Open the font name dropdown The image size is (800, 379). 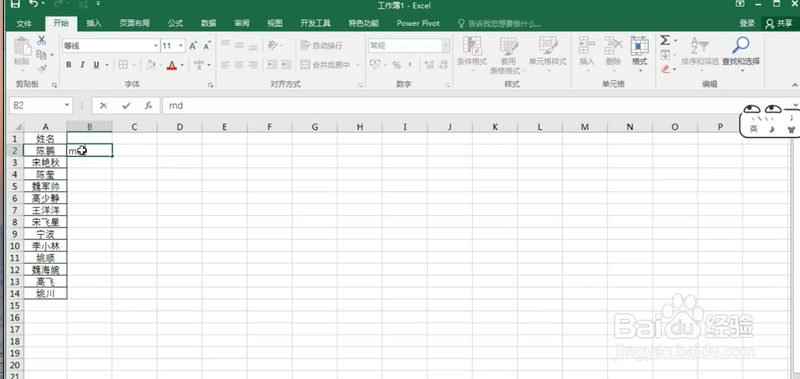click(x=156, y=46)
